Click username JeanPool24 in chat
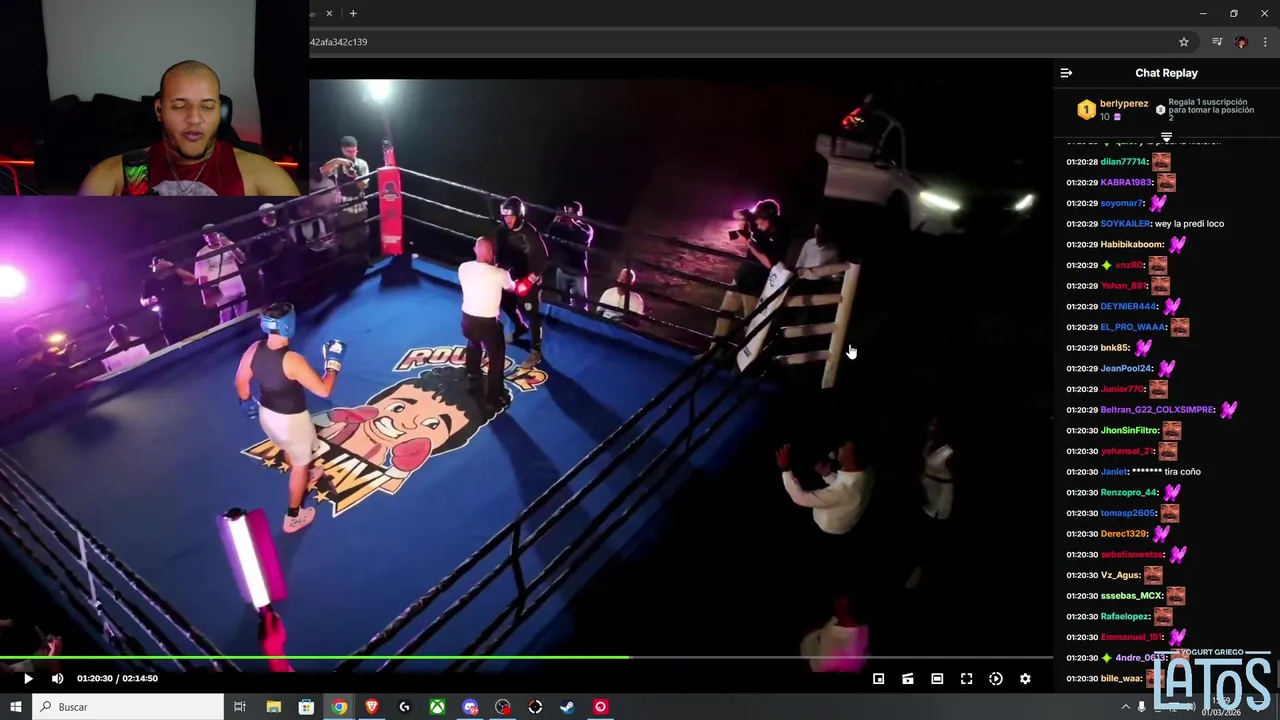 tap(1126, 369)
